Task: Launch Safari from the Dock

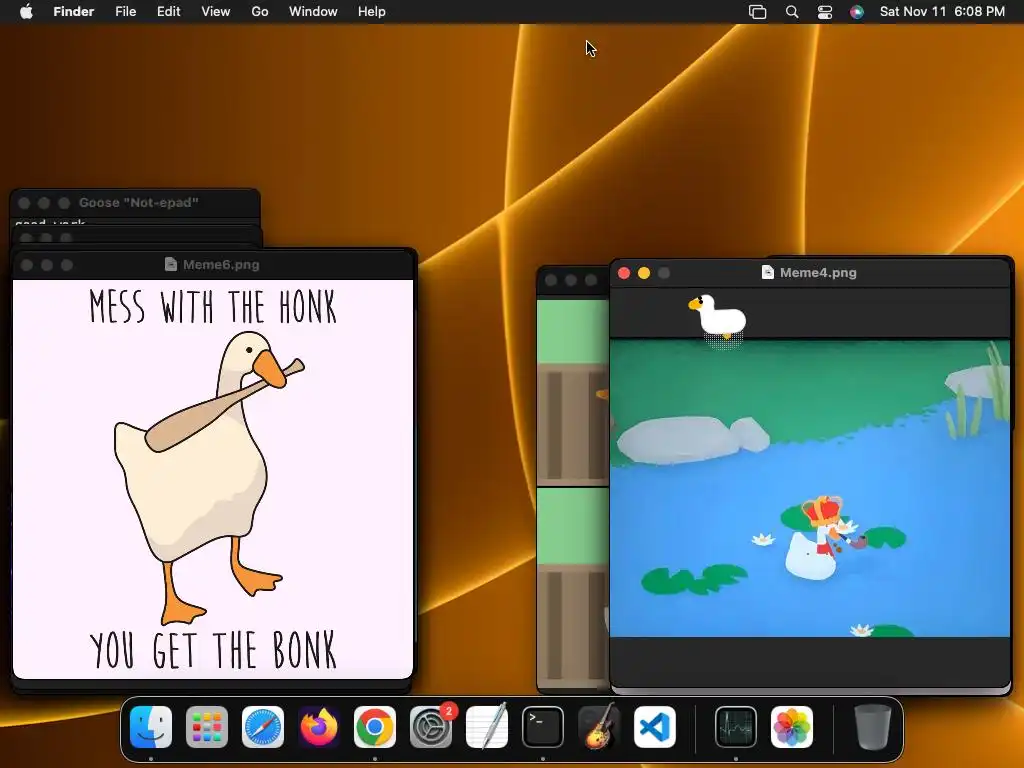Action: coord(263,727)
